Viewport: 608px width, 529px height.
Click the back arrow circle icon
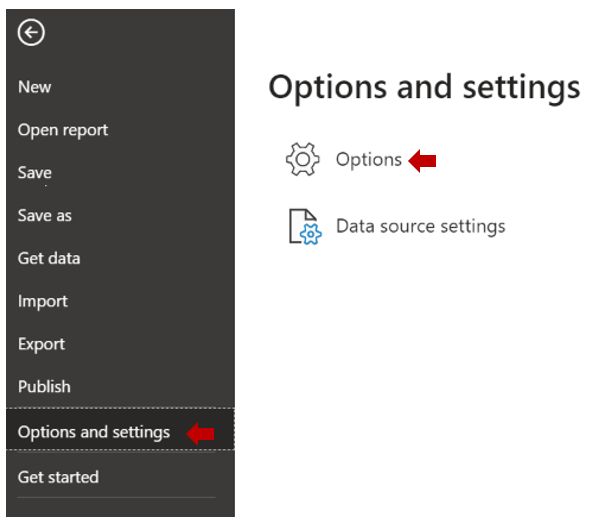[31, 32]
